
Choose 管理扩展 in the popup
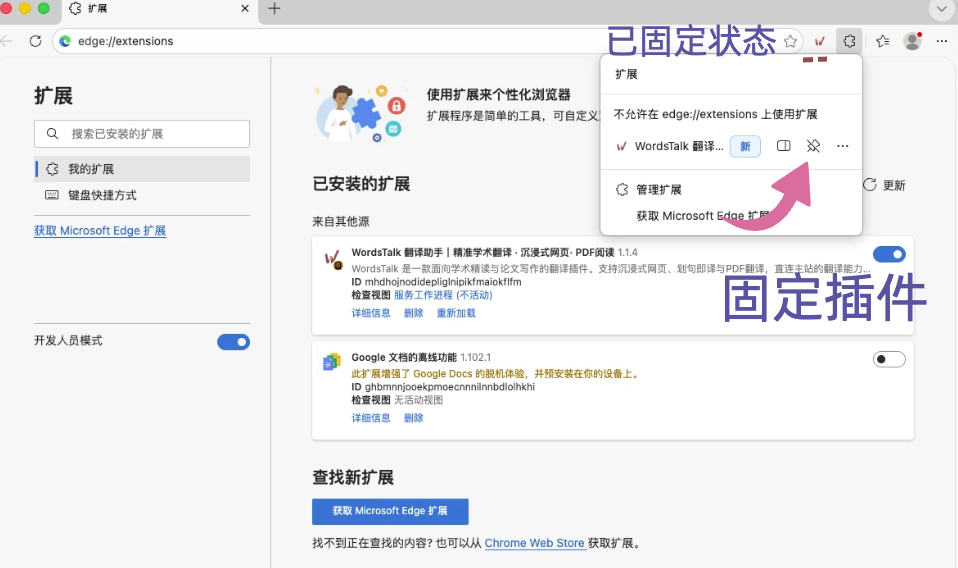tap(659, 189)
